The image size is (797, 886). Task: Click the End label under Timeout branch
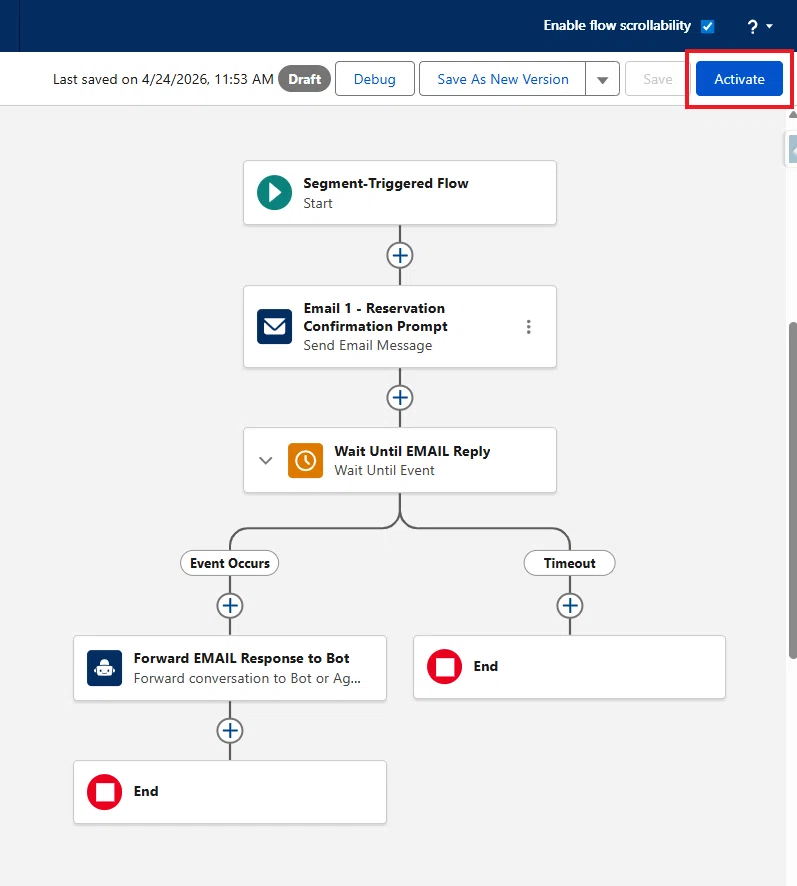click(x=486, y=666)
